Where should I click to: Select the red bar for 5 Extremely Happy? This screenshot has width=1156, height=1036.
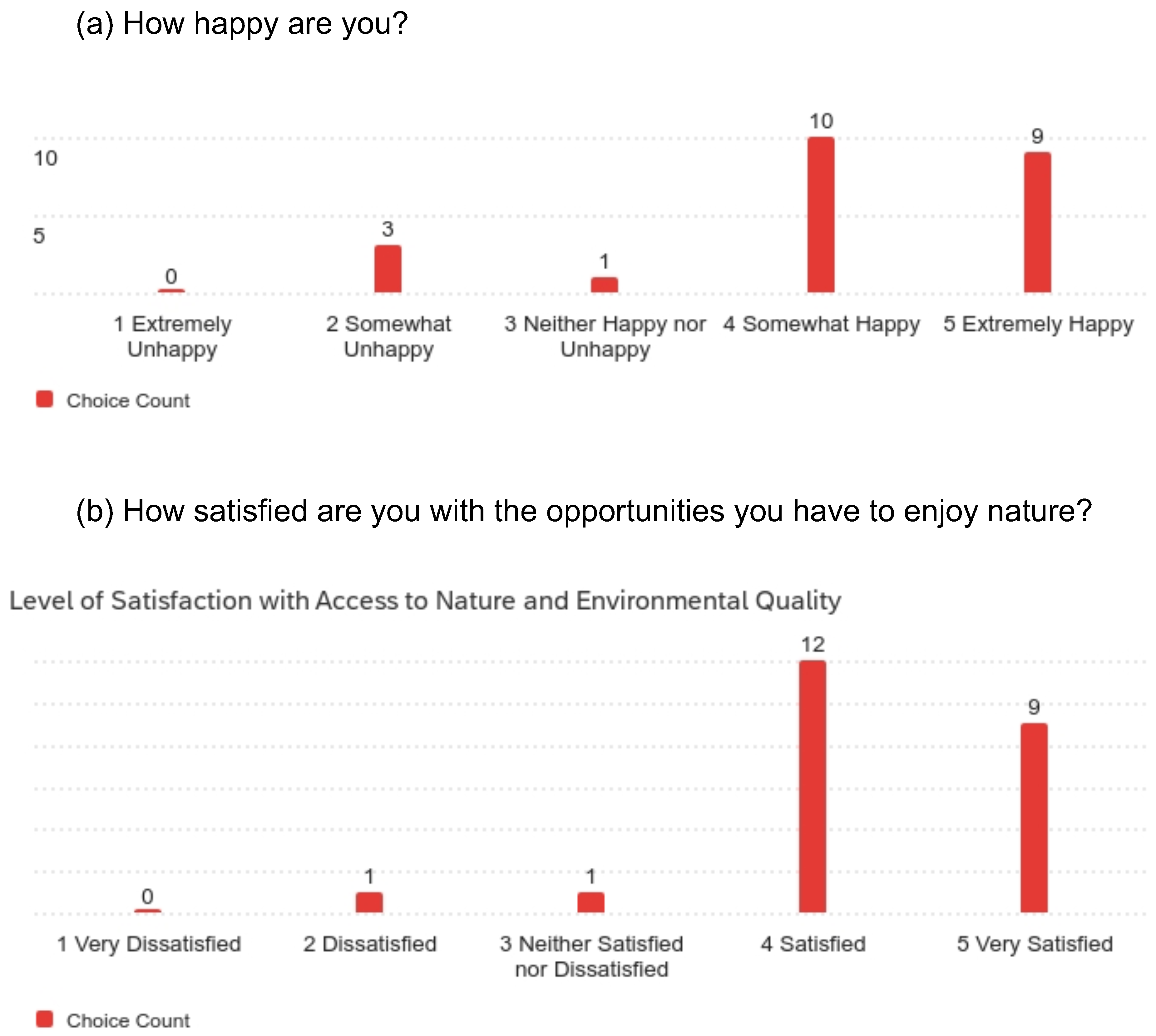pyautogui.click(x=1037, y=223)
